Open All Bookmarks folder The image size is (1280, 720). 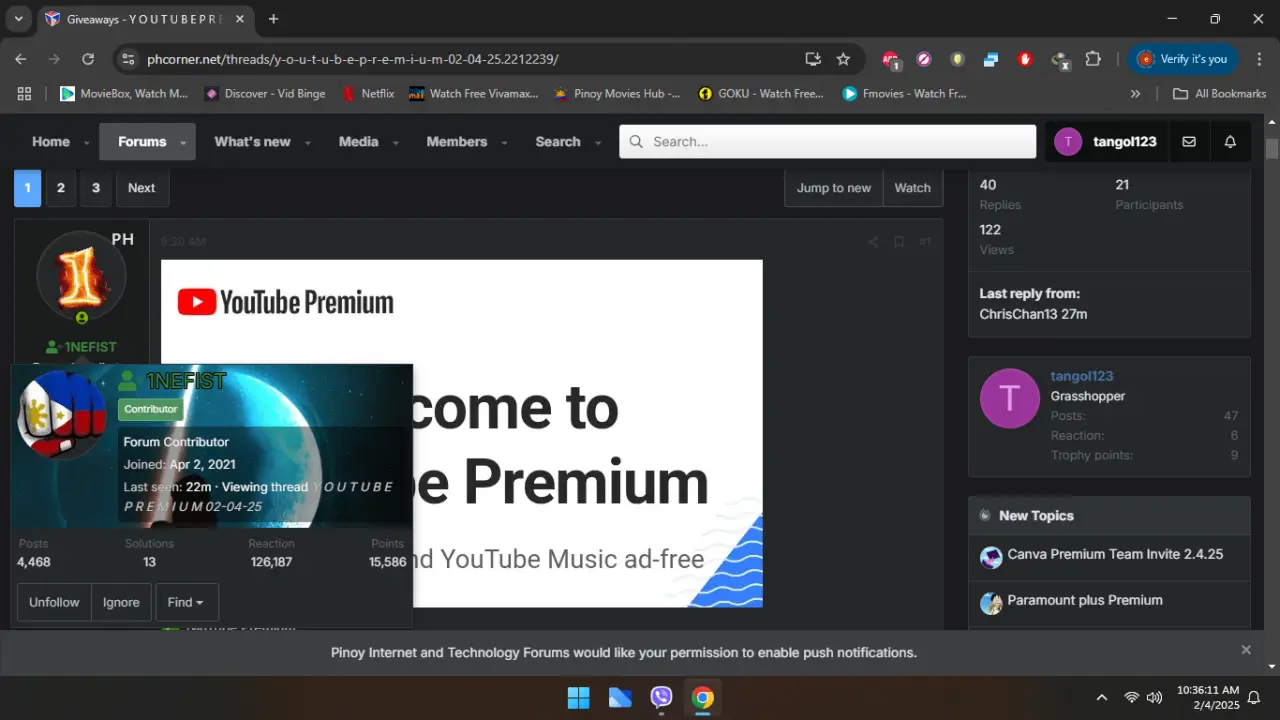tap(1219, 93)
